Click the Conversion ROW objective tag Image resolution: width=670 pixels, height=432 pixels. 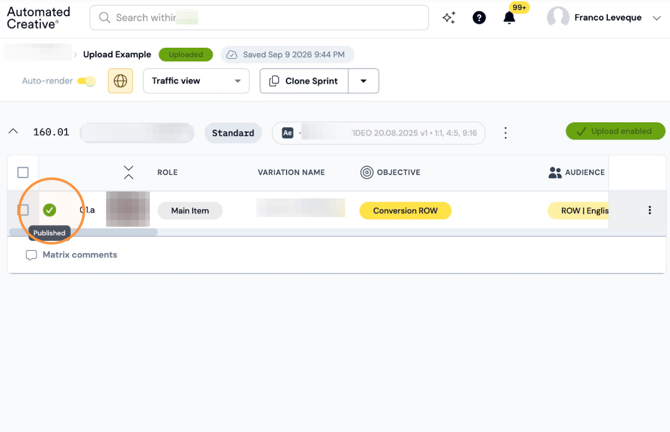[405, 211]
